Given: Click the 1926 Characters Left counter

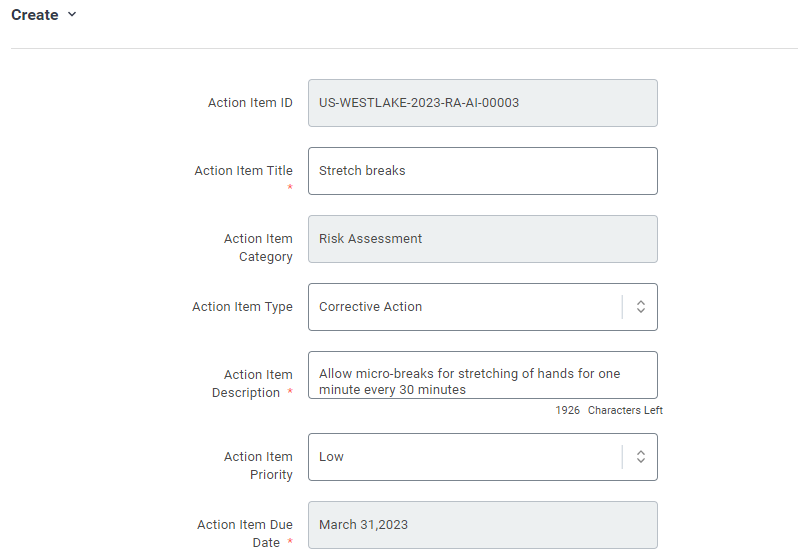Looking at the screenshot, I should tap(609, 410).
